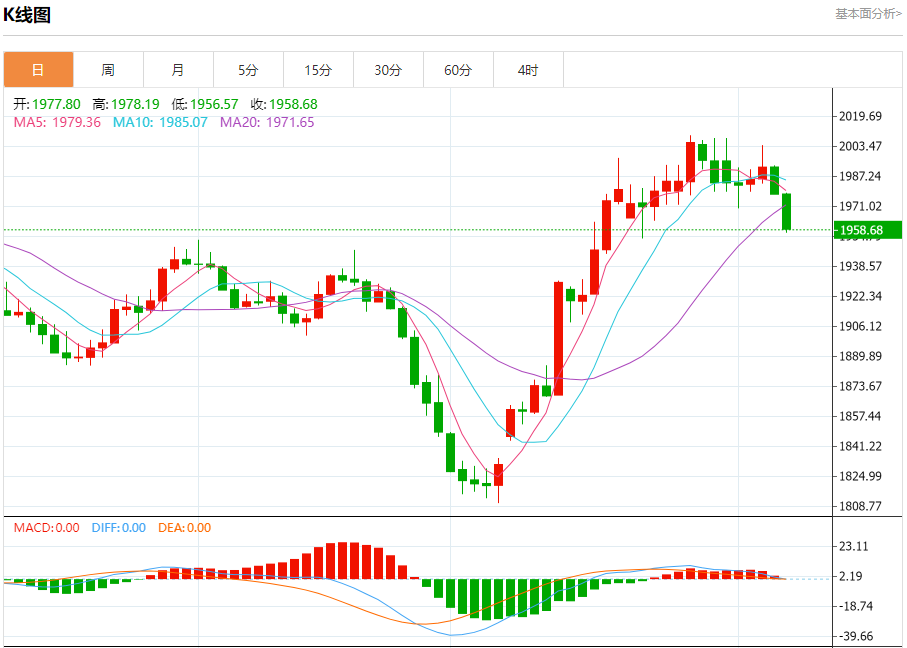Click the MACD: 0.00 indicator label
Image resolution: width=907 pixels, height=648 pixels.
pos(46,528)
